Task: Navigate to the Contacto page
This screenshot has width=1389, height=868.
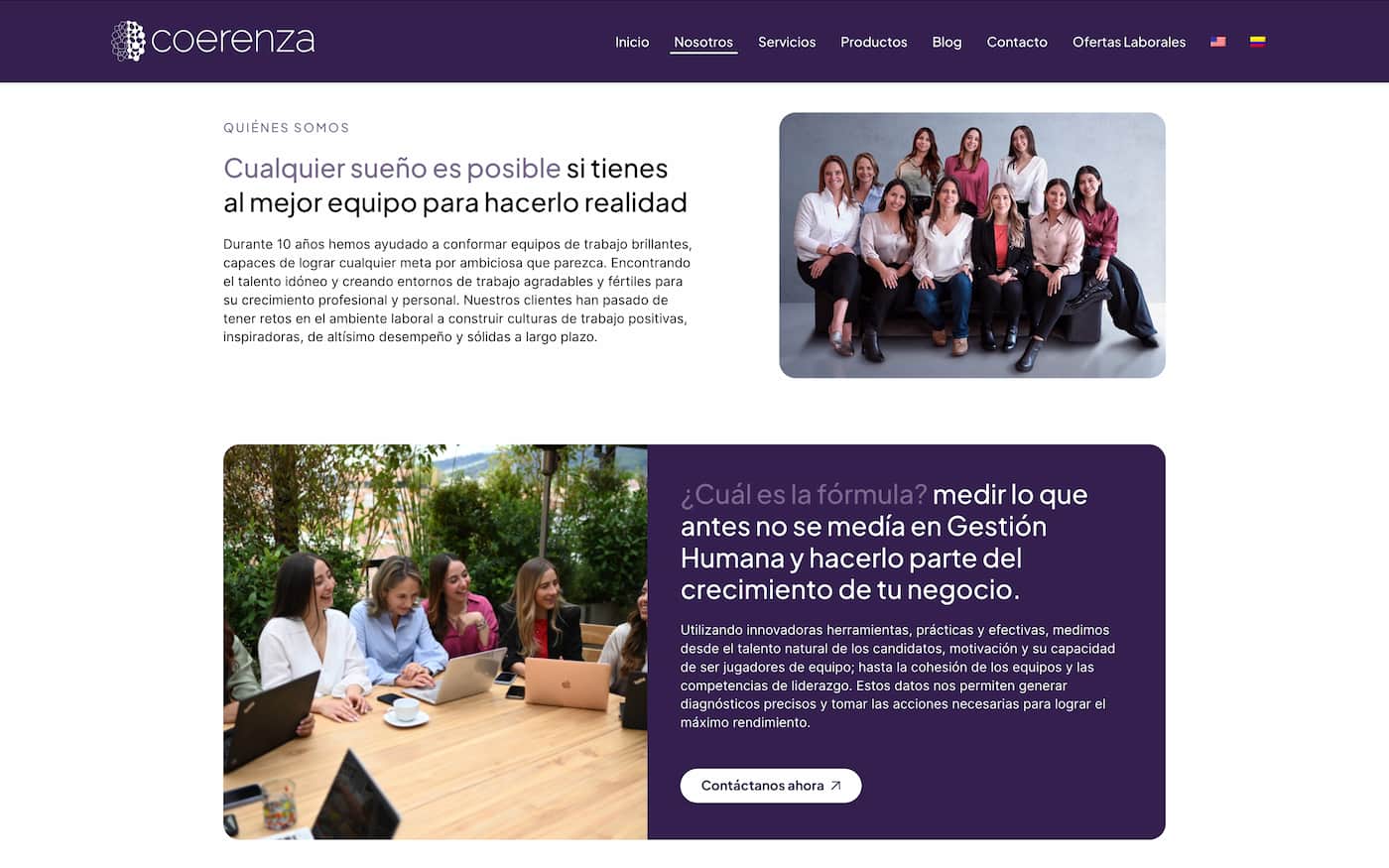Action: [x=1017, y=42]
